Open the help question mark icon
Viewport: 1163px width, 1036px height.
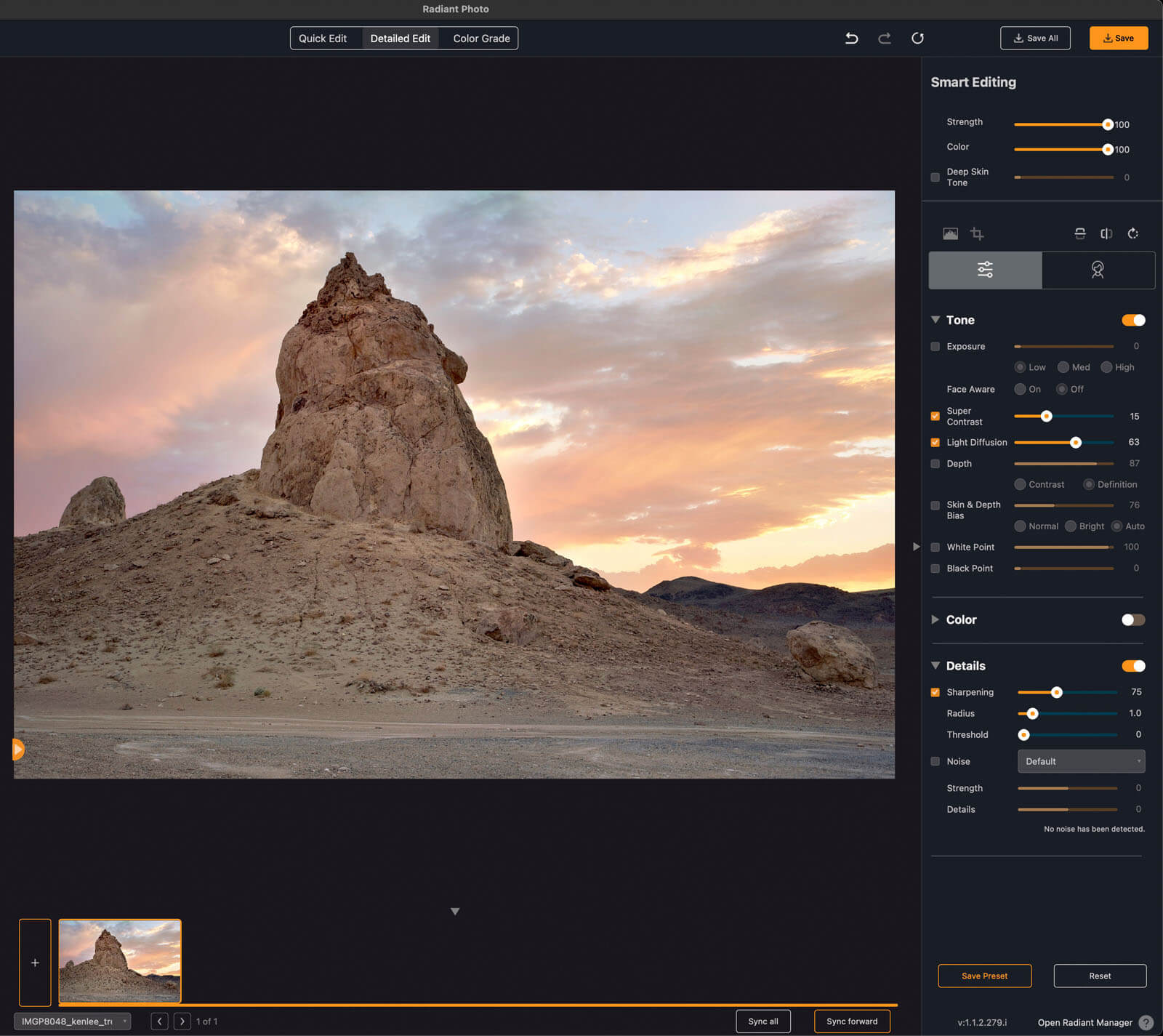pos(1146,1022)
